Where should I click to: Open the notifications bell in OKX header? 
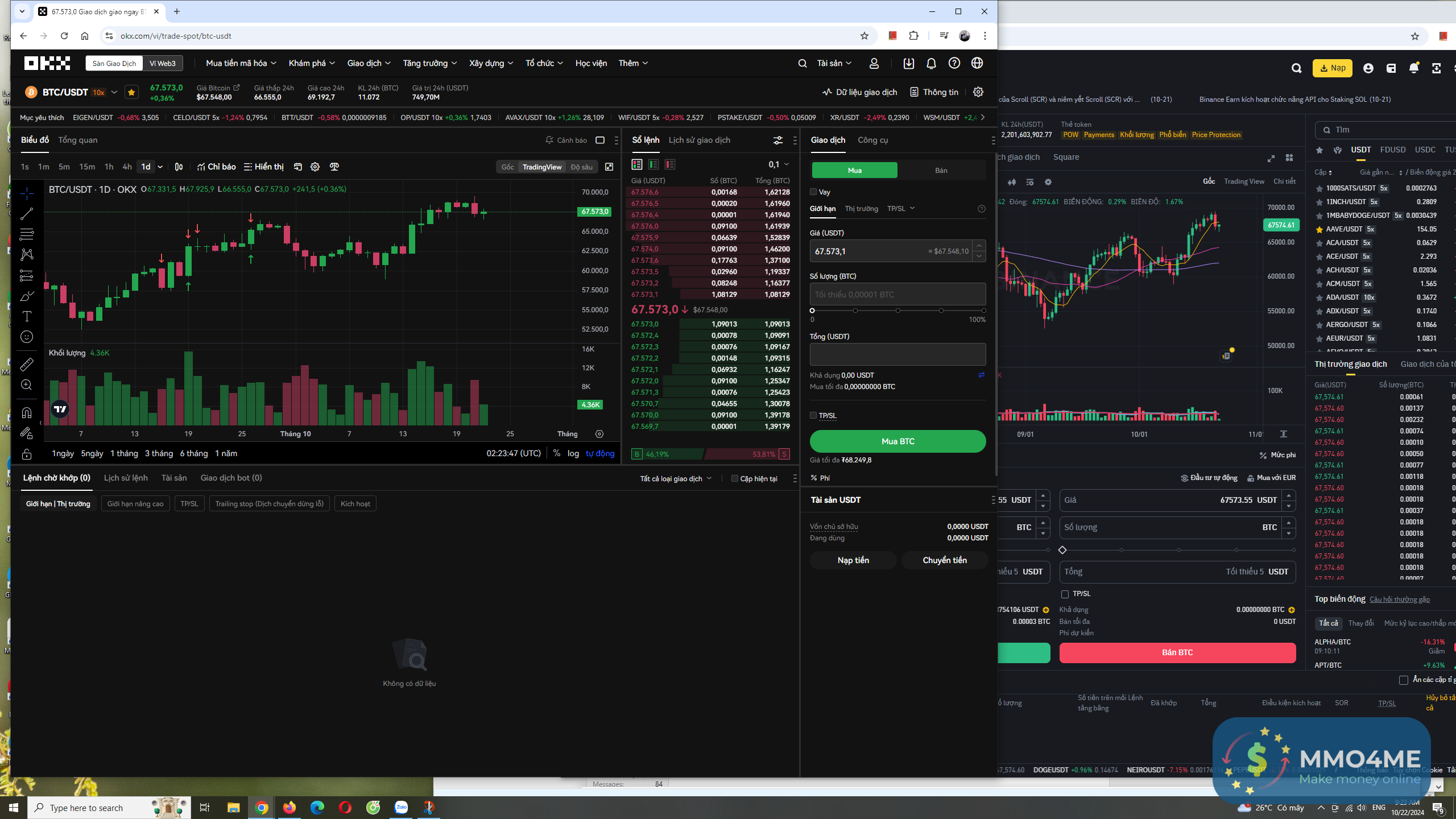[931, 63]
